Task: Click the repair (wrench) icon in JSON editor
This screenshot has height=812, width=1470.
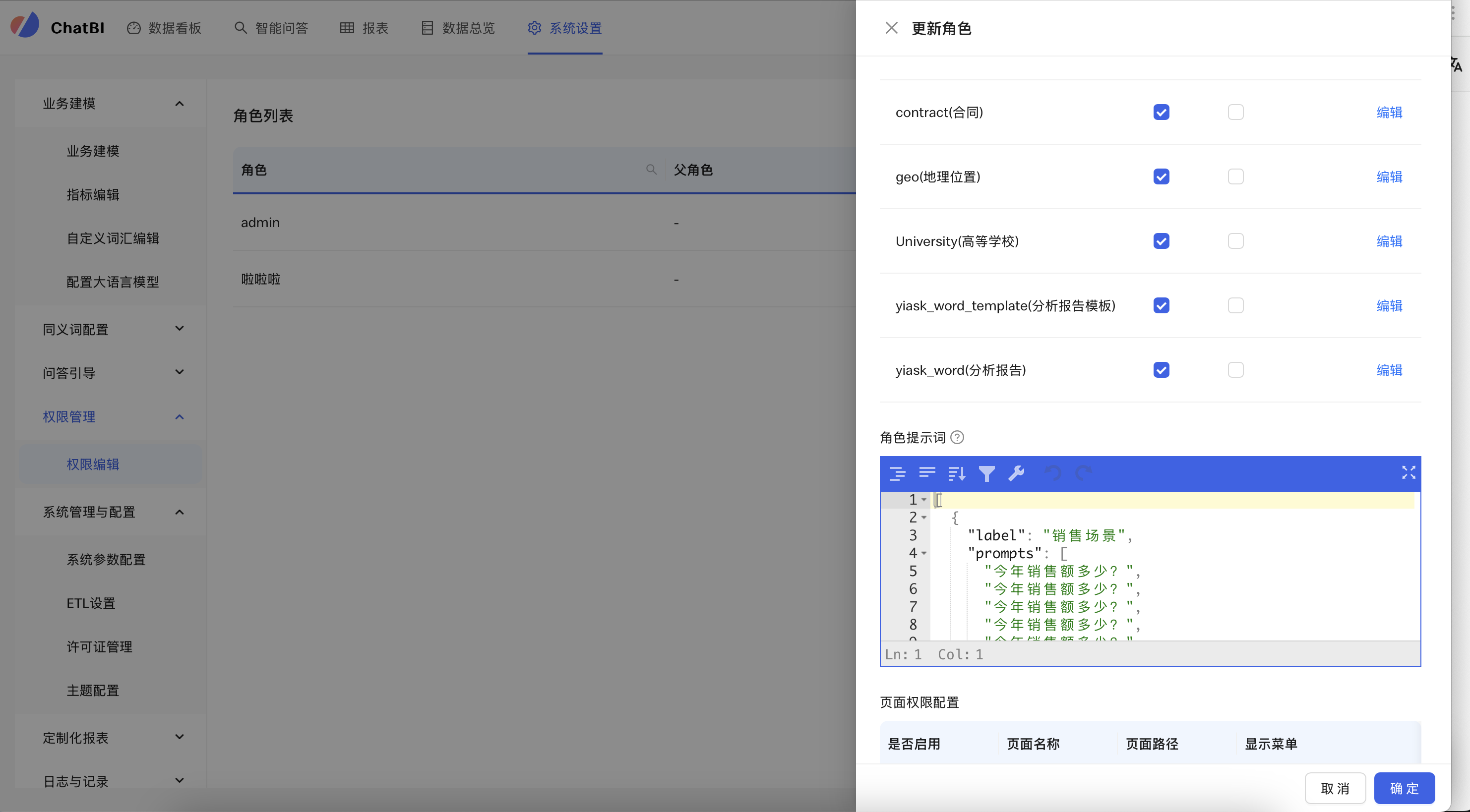Action: (1017, 473)
